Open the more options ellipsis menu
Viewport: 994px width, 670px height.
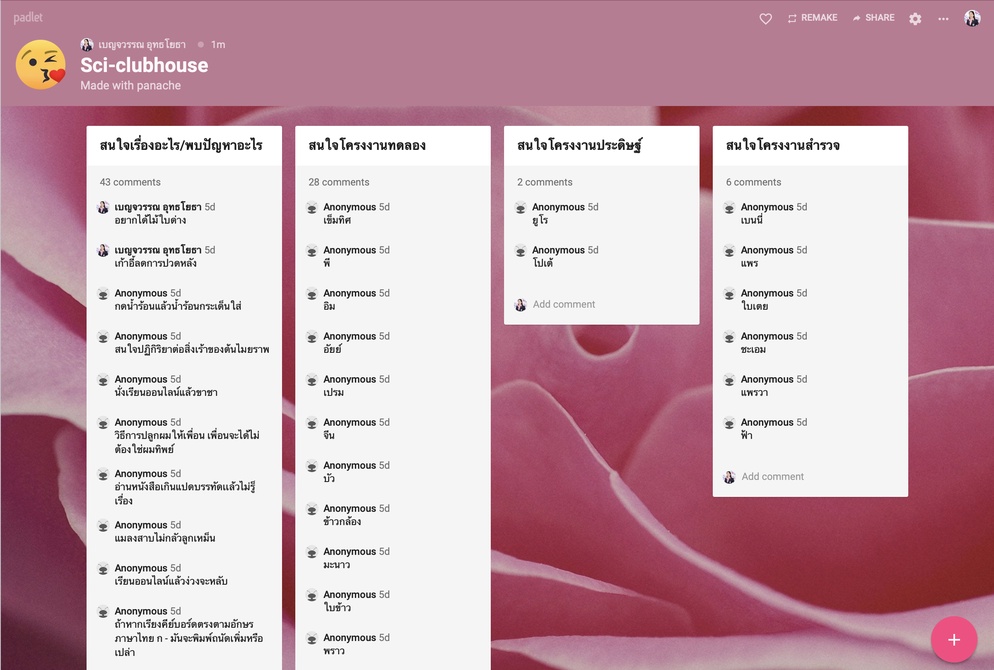pyautogui.click(x=943, y=18)
